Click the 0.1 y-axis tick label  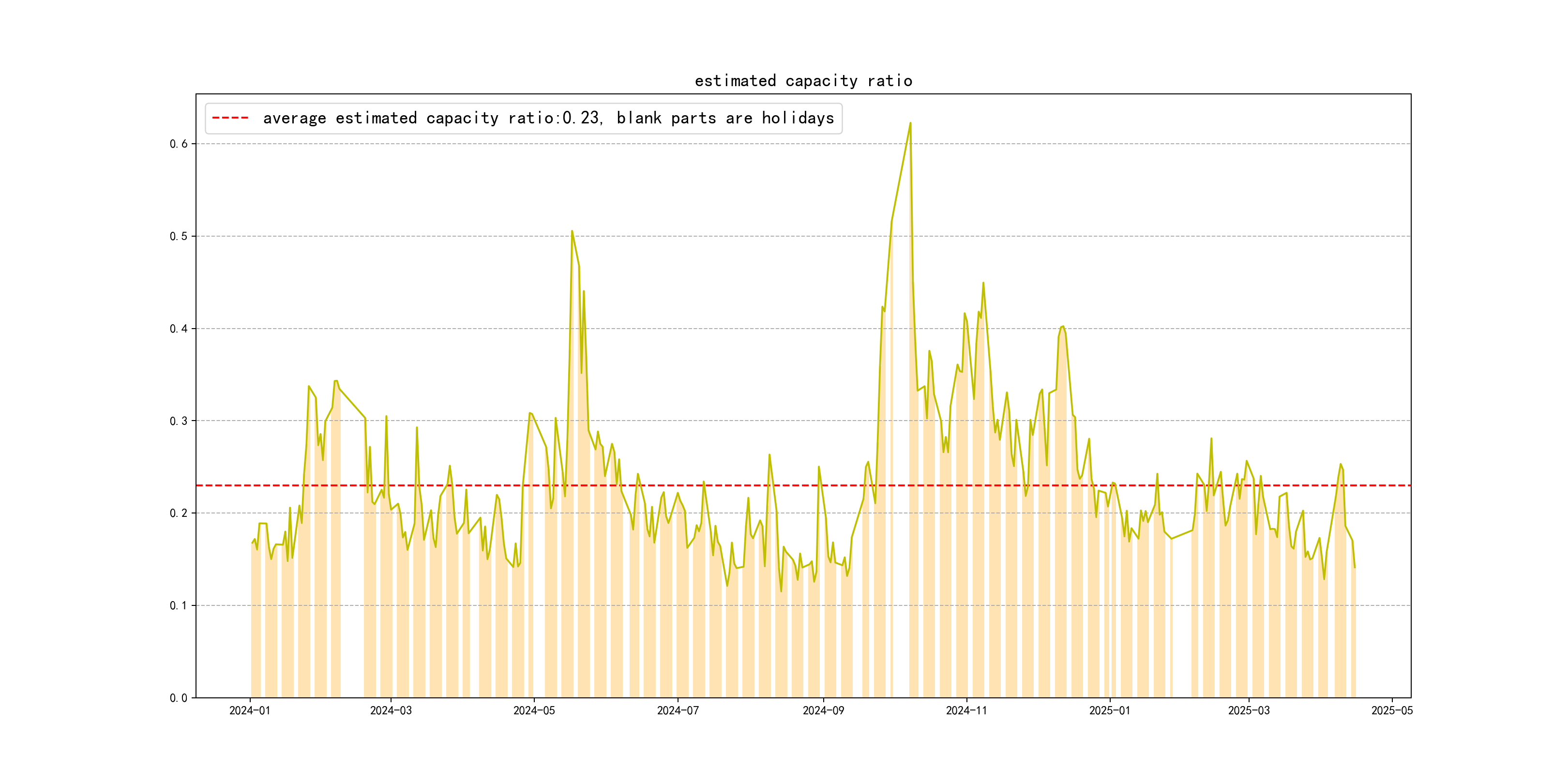pyautogui.click(x=179, y=605)
